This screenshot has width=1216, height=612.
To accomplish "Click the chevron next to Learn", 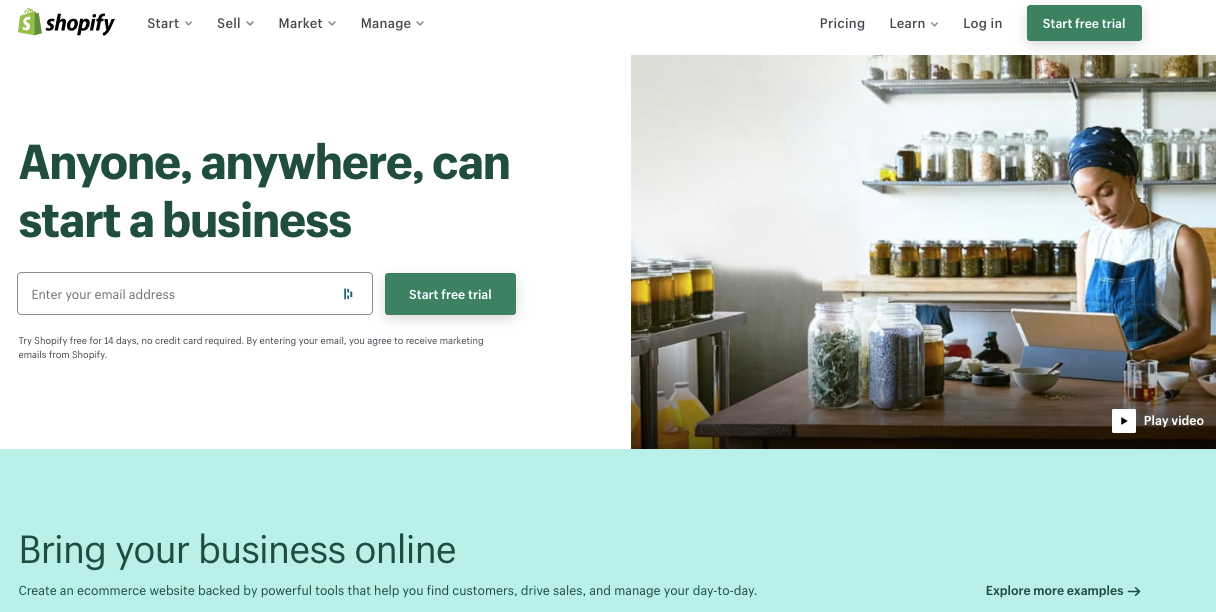I will [x=934, y=24].
